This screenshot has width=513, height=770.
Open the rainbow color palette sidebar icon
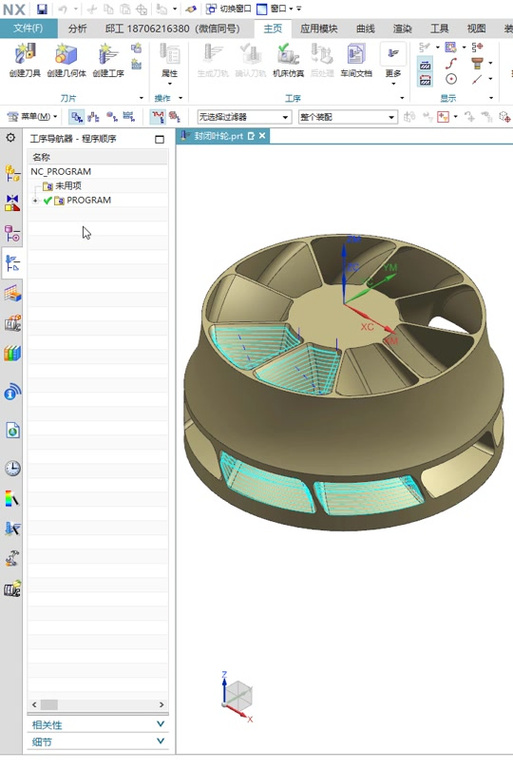pyautogui.click(x=12, y=498)
